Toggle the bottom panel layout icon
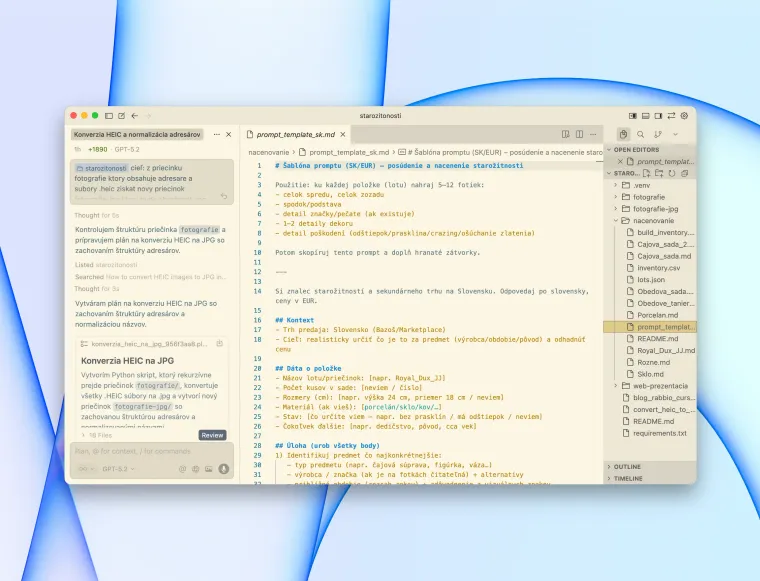 [x=646, y=116]
